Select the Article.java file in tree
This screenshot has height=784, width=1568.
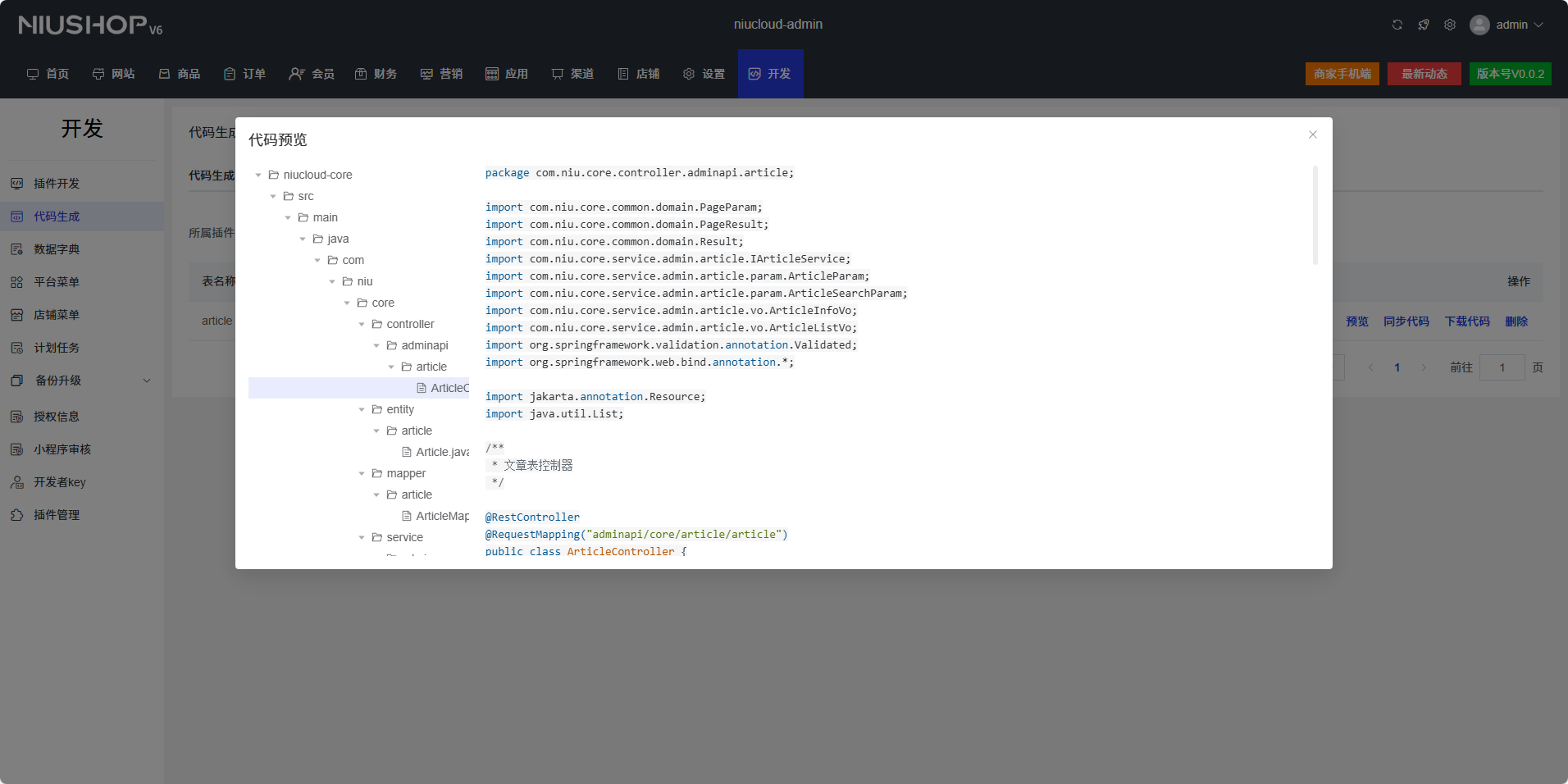[x=441, y=452]
